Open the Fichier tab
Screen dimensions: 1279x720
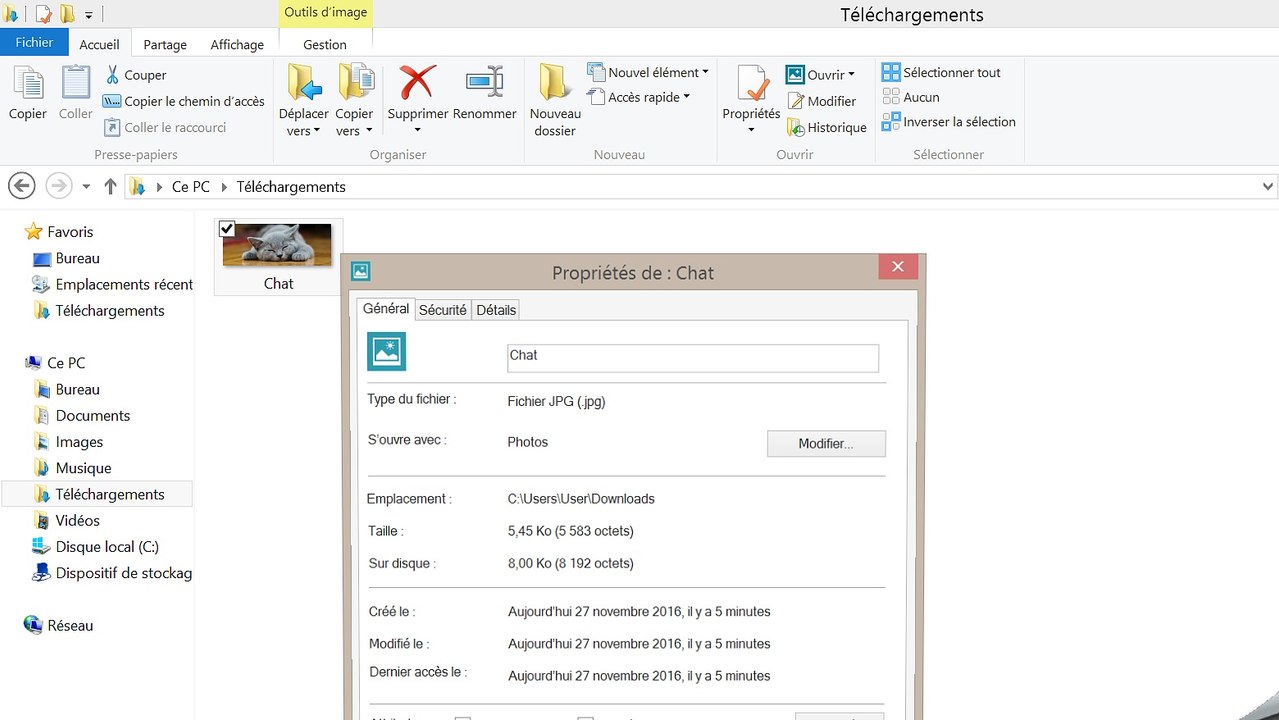34,42
